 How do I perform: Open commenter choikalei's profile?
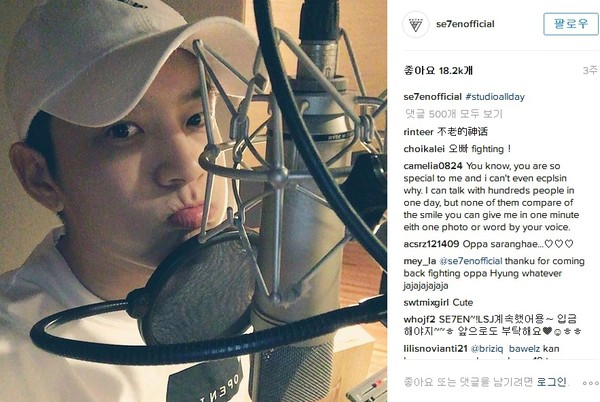424,149
